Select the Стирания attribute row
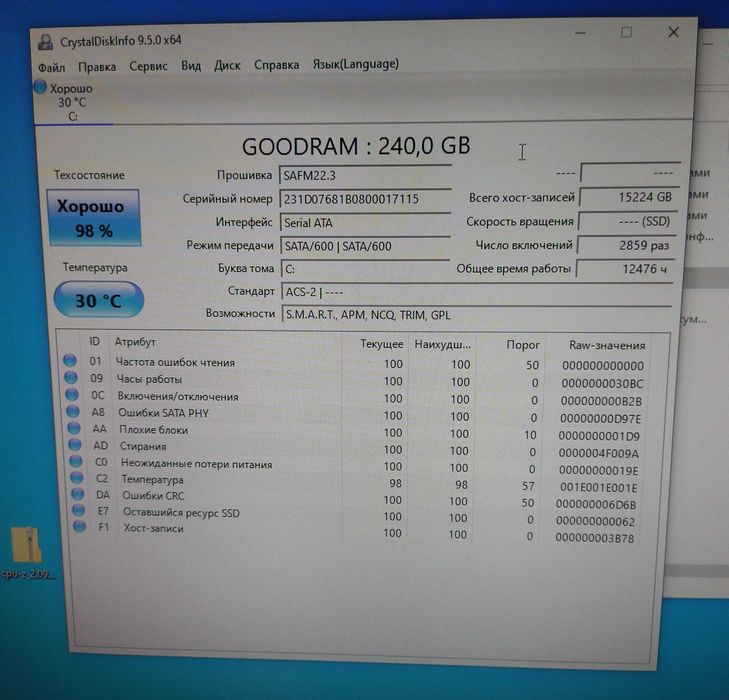Image resolution: width=729 pixels, height=700 pixels. click(356, 448)
